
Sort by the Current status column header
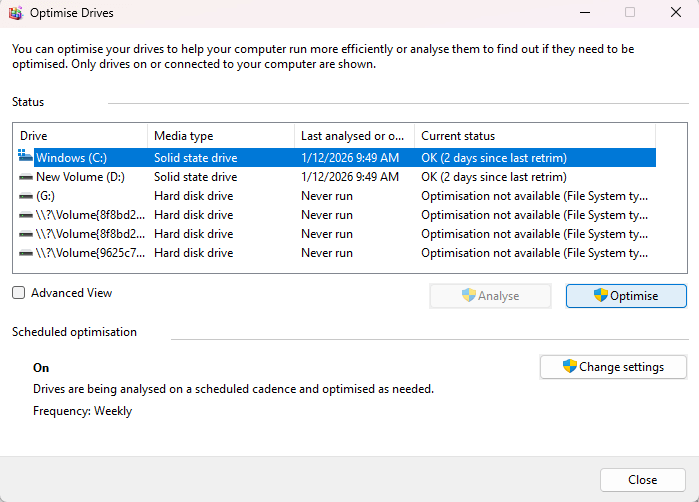click(534, 136)
